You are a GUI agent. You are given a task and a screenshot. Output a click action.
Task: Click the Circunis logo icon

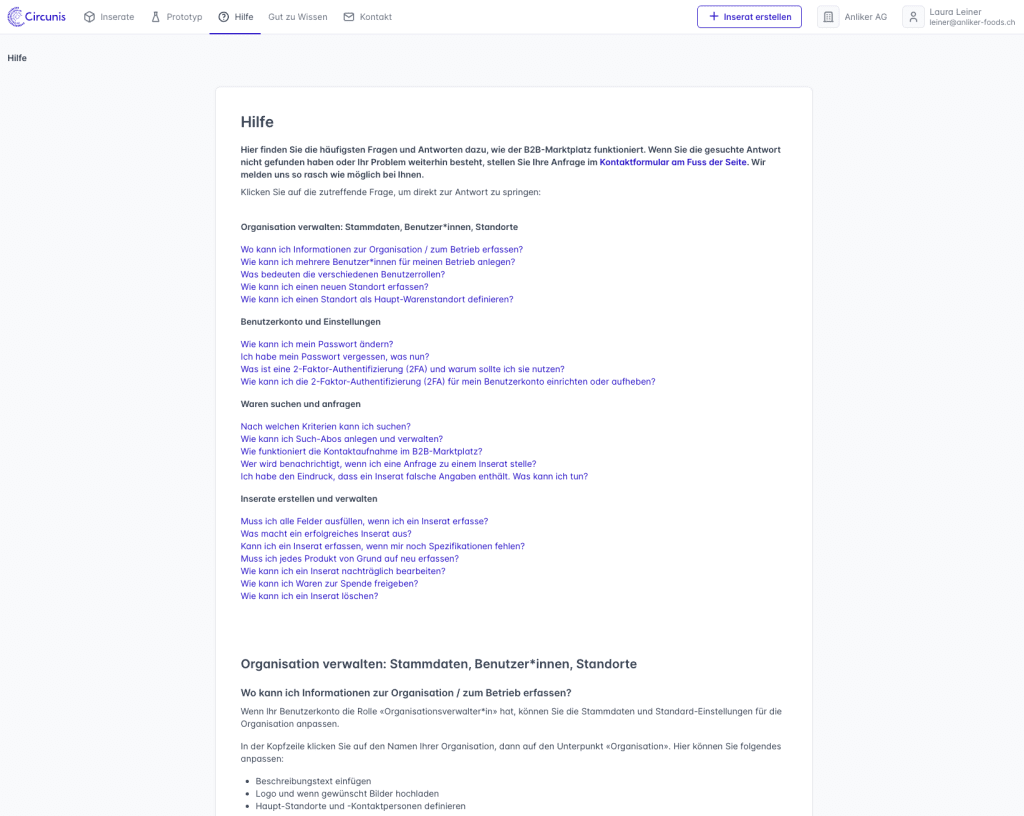[16, 17]
